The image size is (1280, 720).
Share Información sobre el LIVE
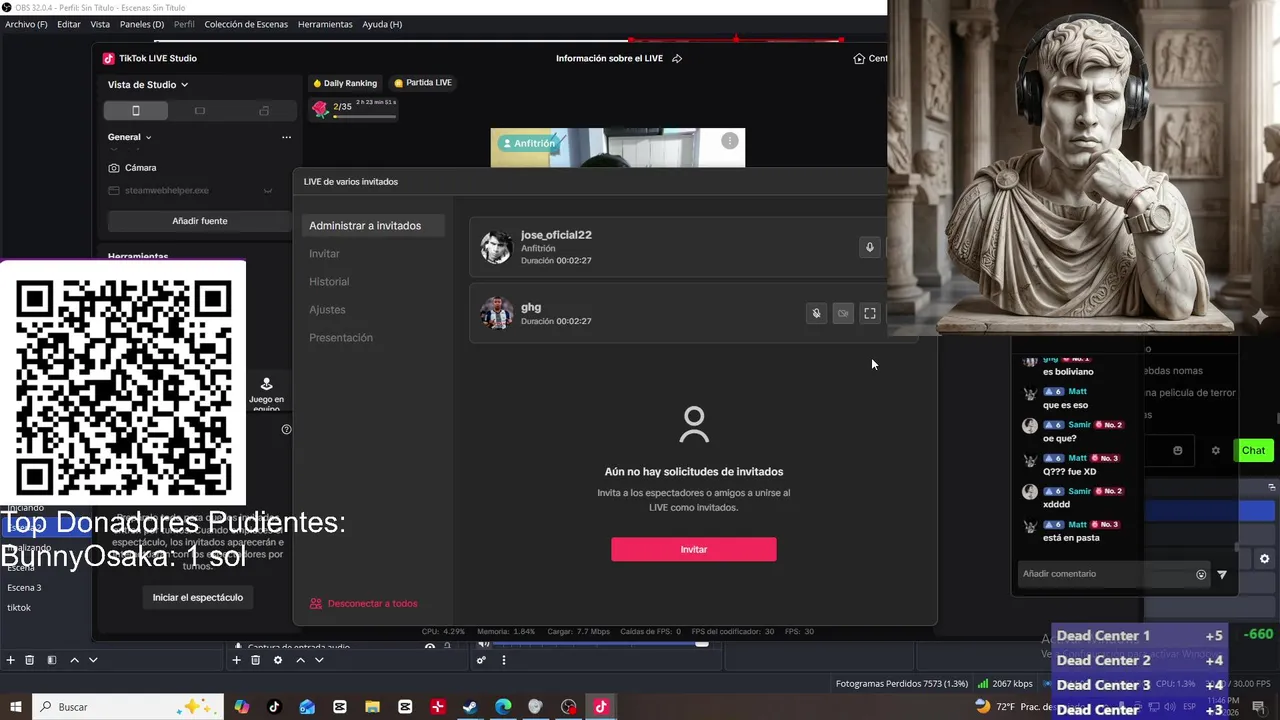pos(677,58)
